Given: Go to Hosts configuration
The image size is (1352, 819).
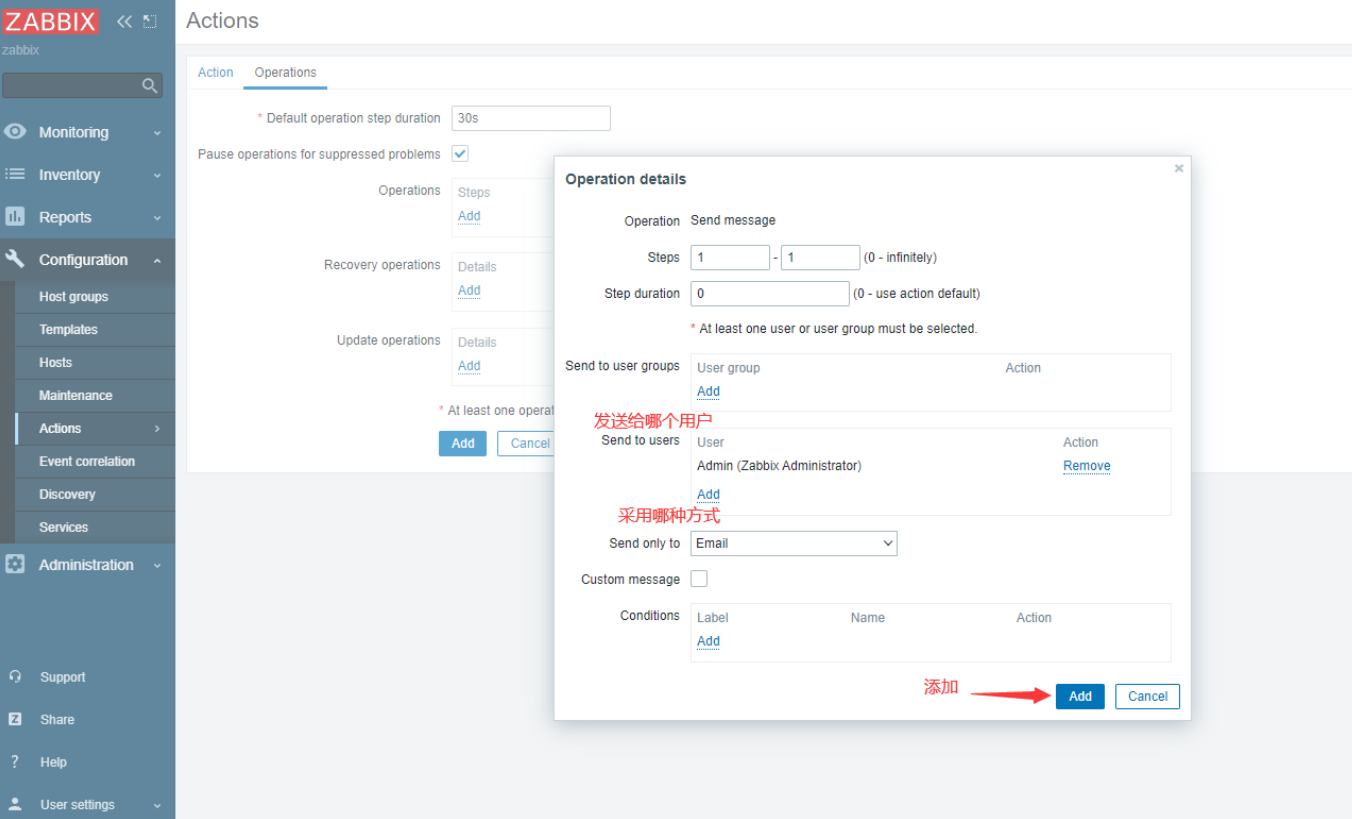Looking at the screenshot, I should tap(55, 362).
